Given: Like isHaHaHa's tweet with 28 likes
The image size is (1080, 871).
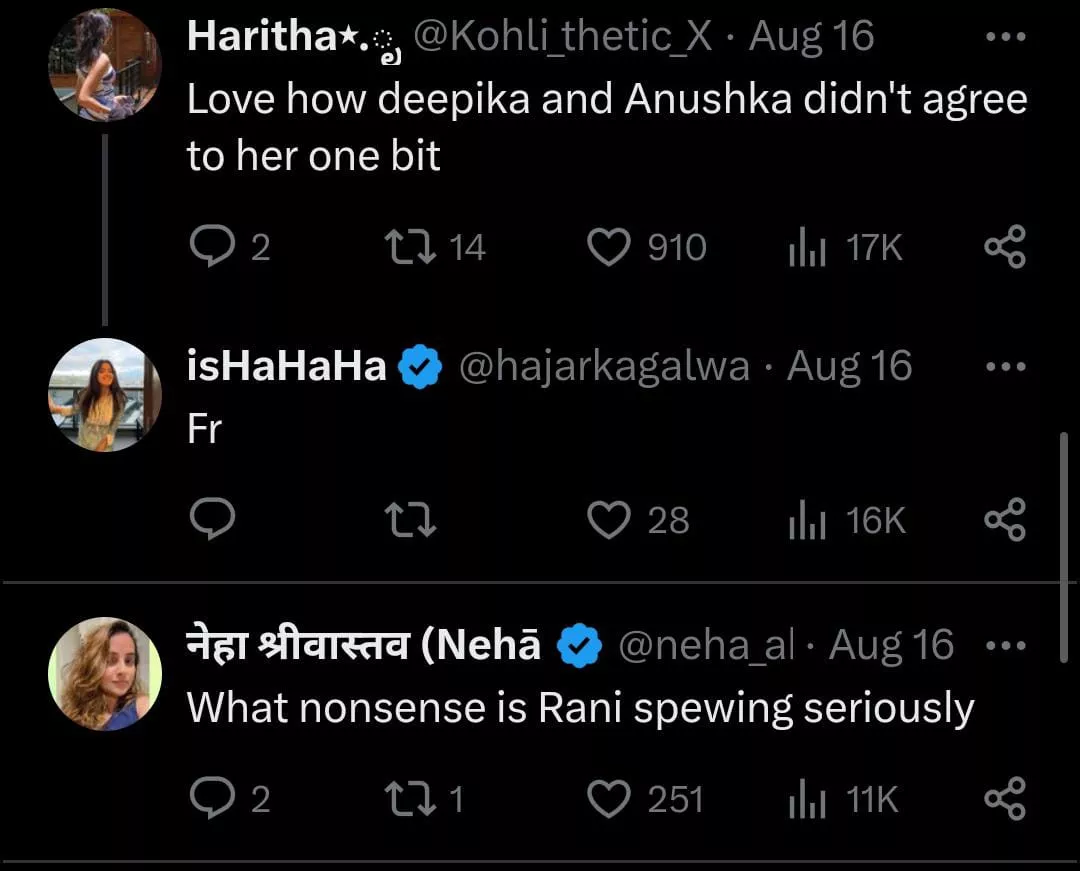Looking at the screenshot, I should (608, 520).
